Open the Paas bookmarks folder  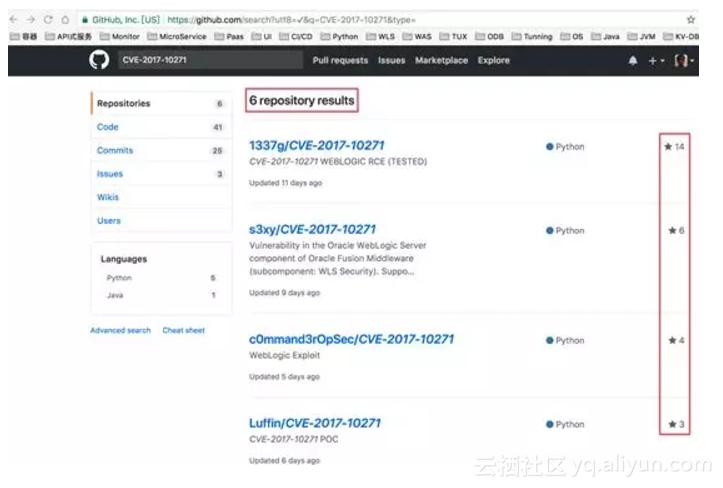[x=229, y=36]
